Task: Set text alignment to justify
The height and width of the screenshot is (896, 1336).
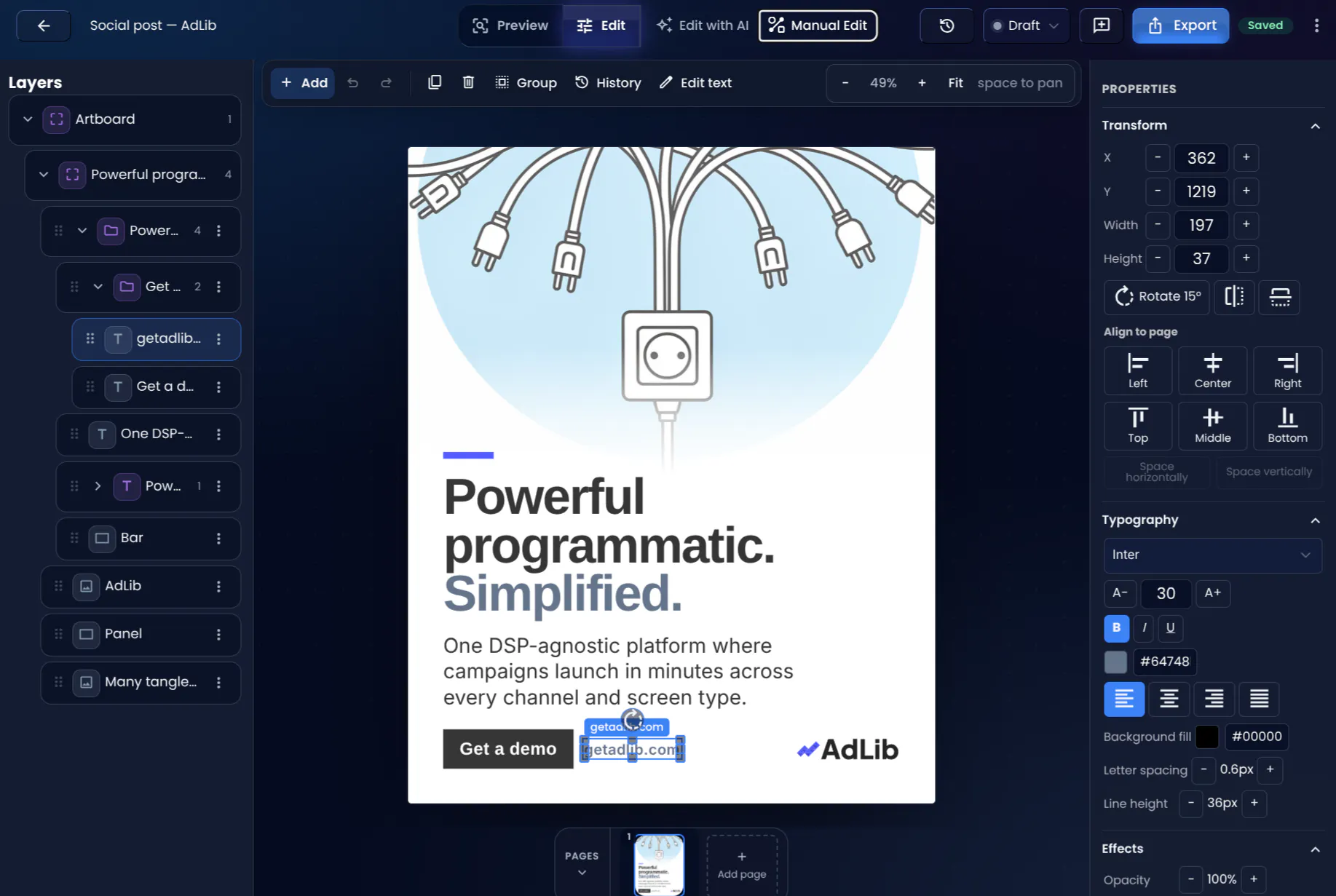Action: (x=1259, y=699)
